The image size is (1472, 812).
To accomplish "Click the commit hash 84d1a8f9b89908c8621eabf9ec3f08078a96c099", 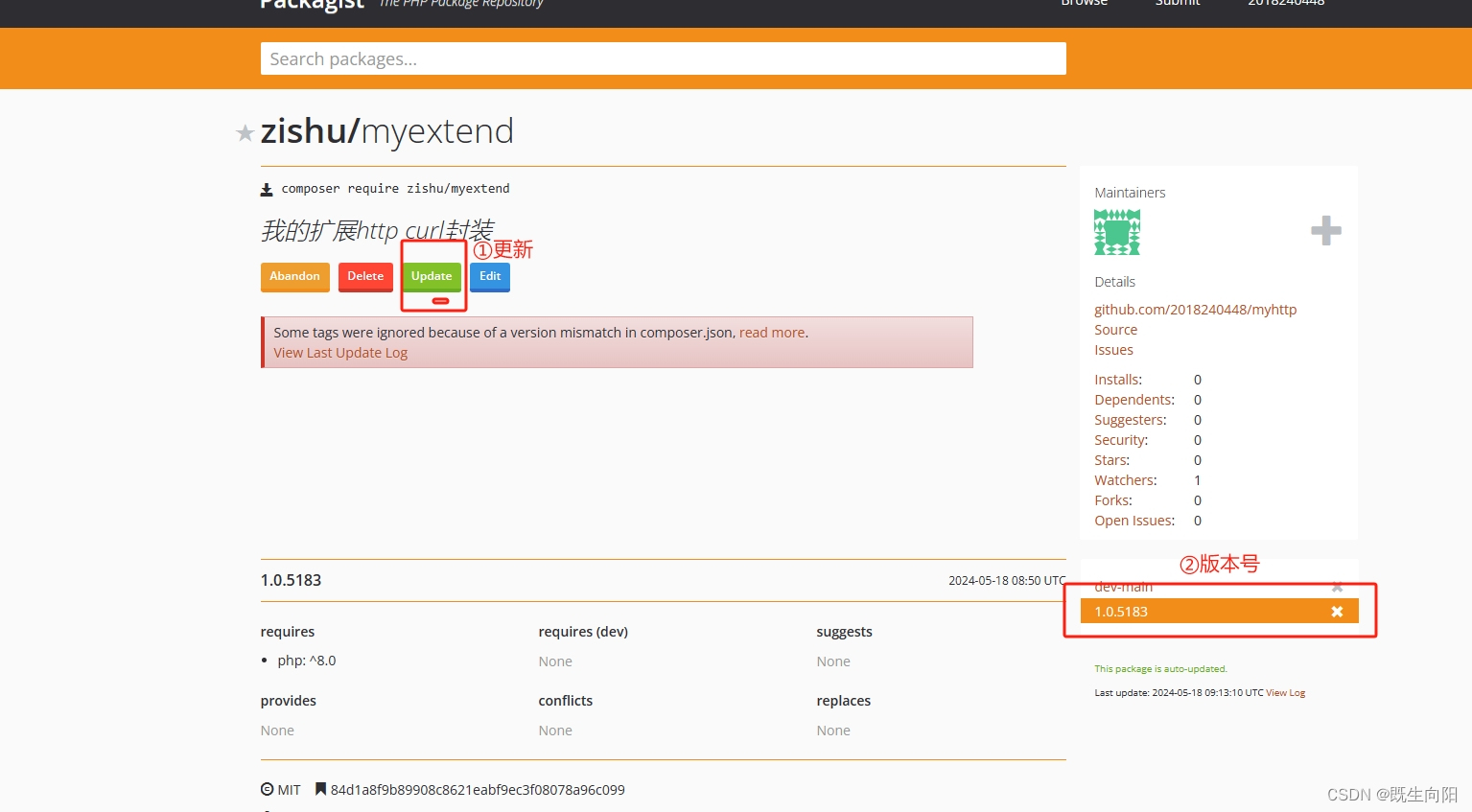I will click(x=478, y=790).
